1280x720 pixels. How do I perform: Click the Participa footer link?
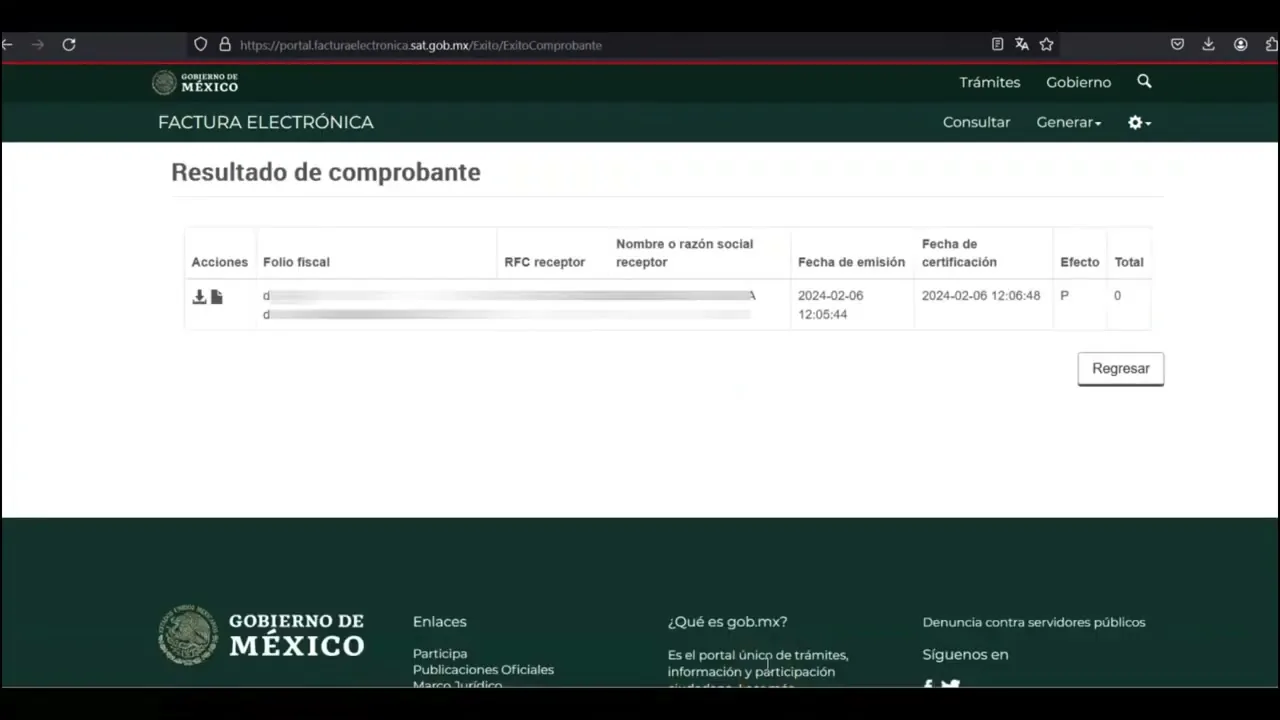point(440,653)
